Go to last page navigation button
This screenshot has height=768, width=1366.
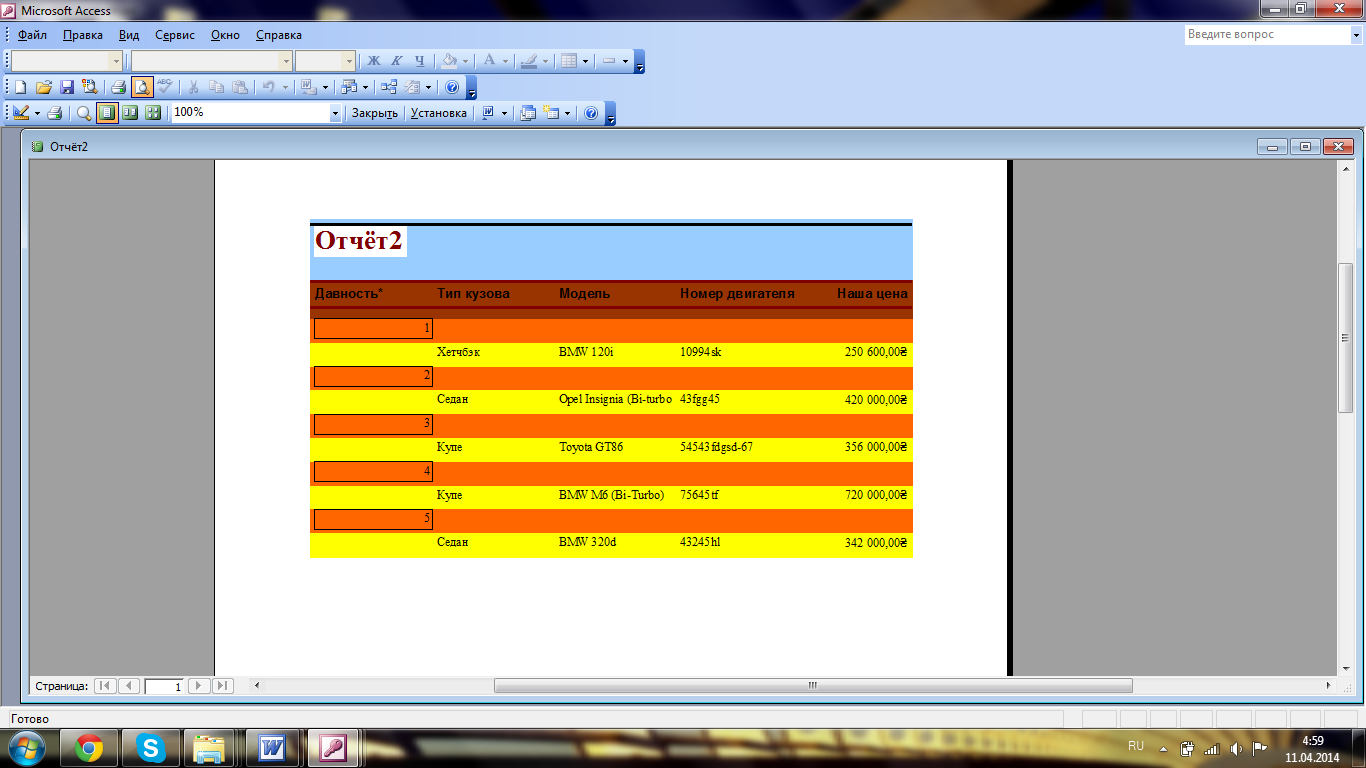(223, 686)
